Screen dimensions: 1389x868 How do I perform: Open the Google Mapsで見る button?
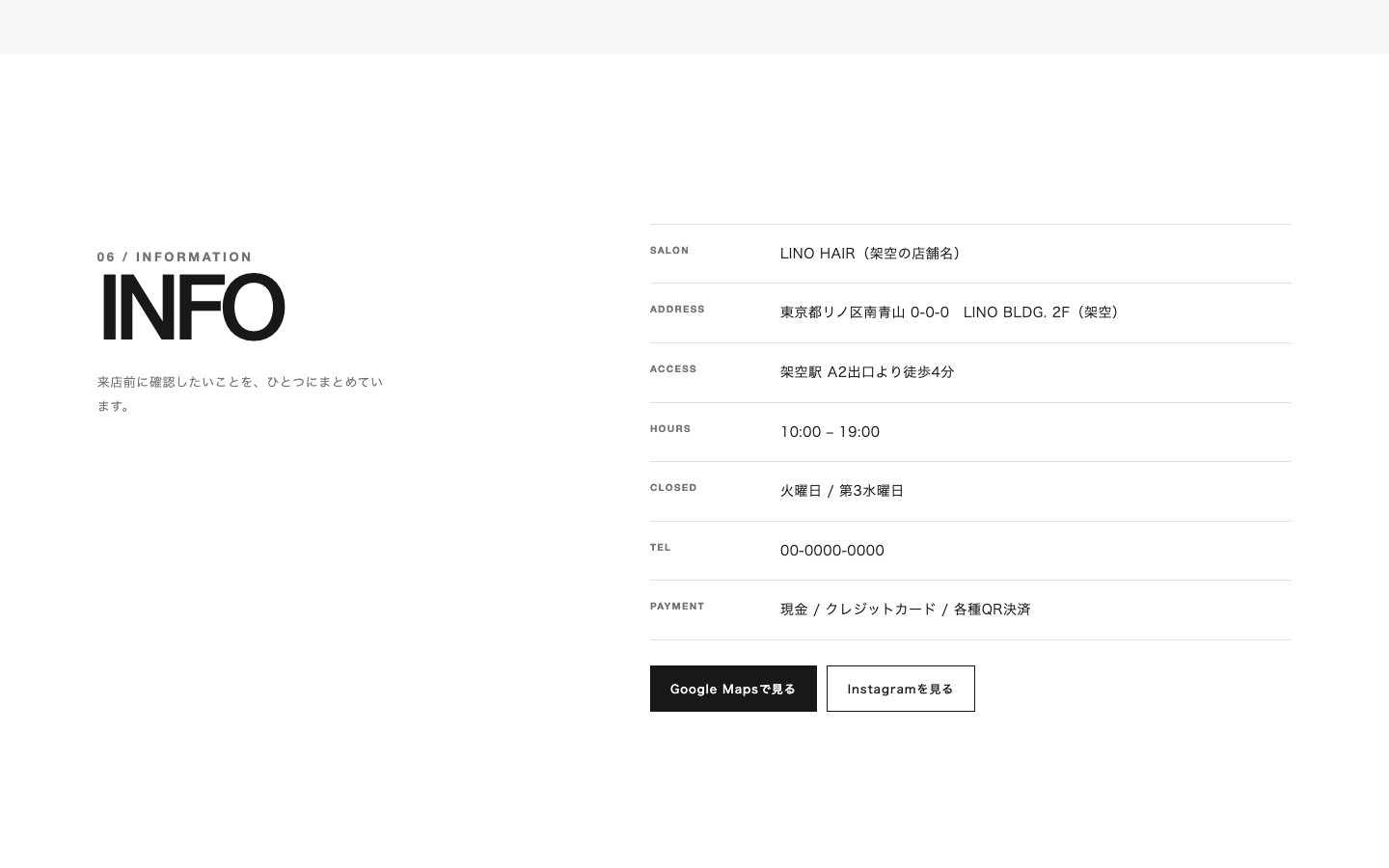coord(733,689)
